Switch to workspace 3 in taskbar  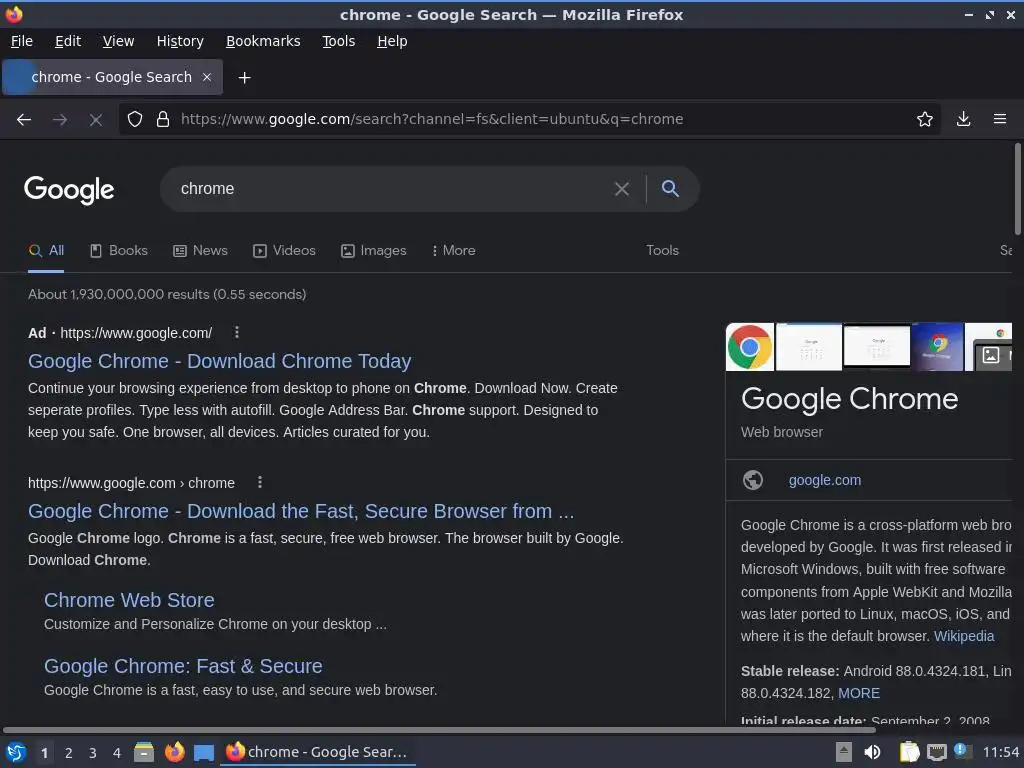(x=93, y=753)
